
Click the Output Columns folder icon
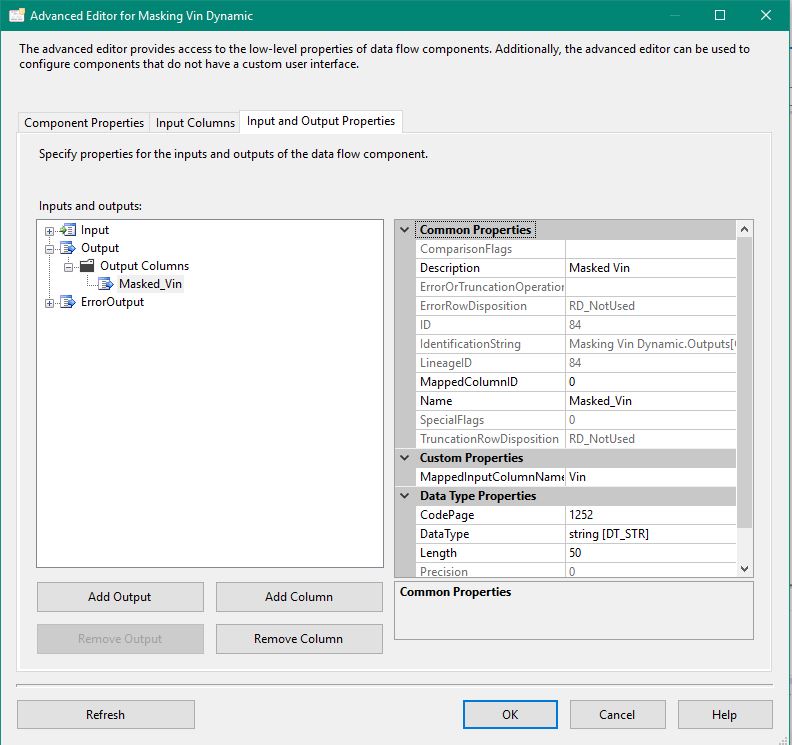(87, 266)
